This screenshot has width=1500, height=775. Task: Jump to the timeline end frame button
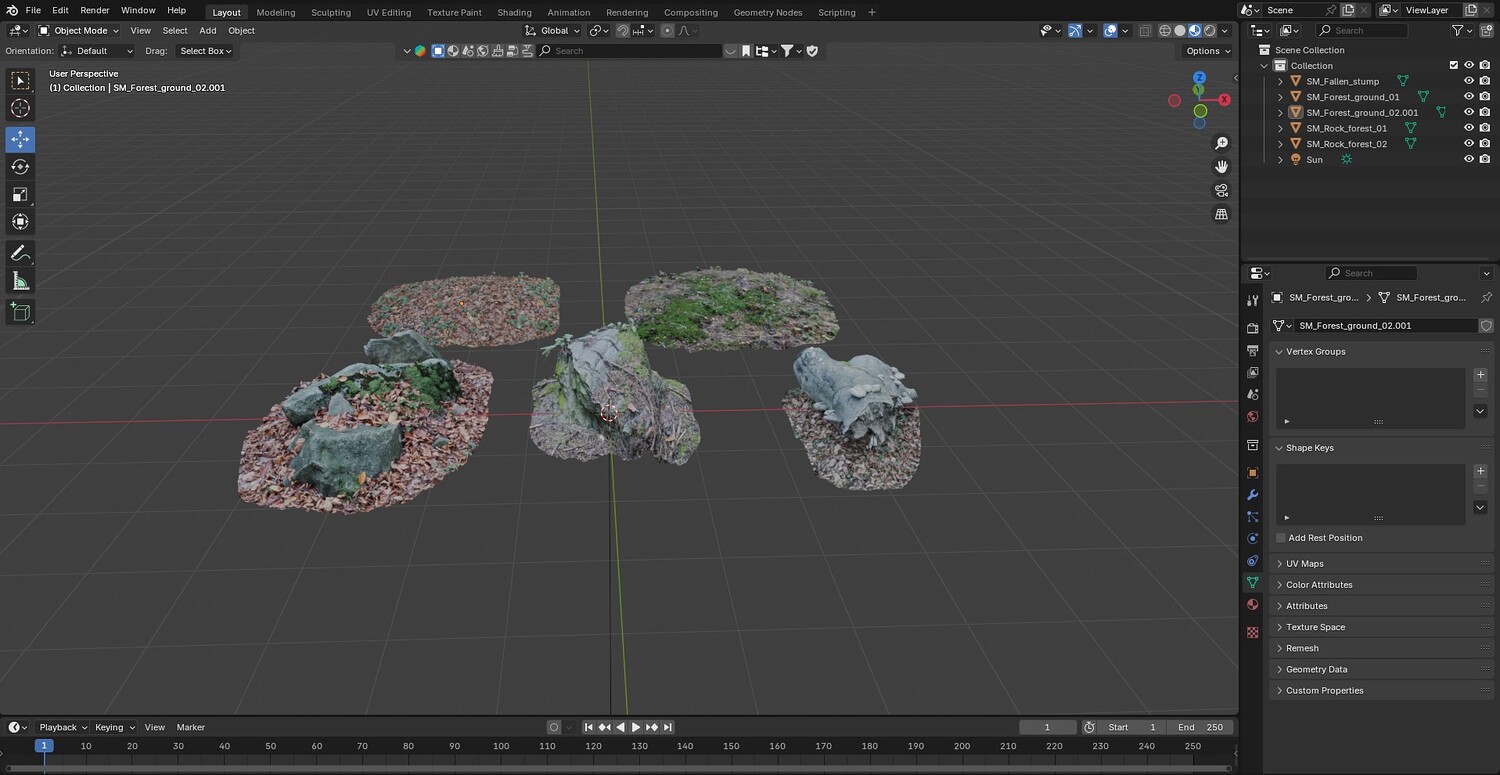pos(667,727)
